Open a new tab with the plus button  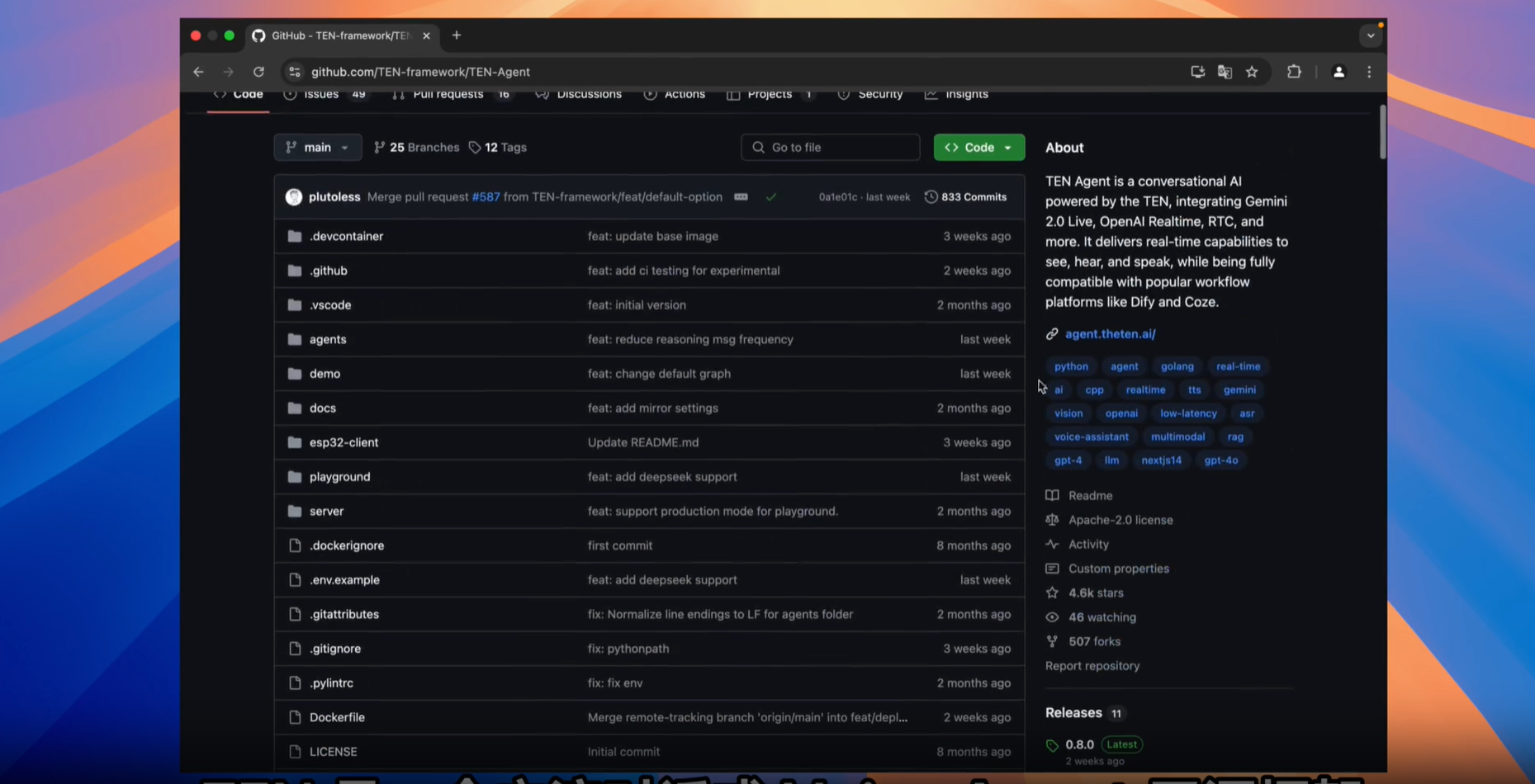pyautogui.click(x=457, y=35)
